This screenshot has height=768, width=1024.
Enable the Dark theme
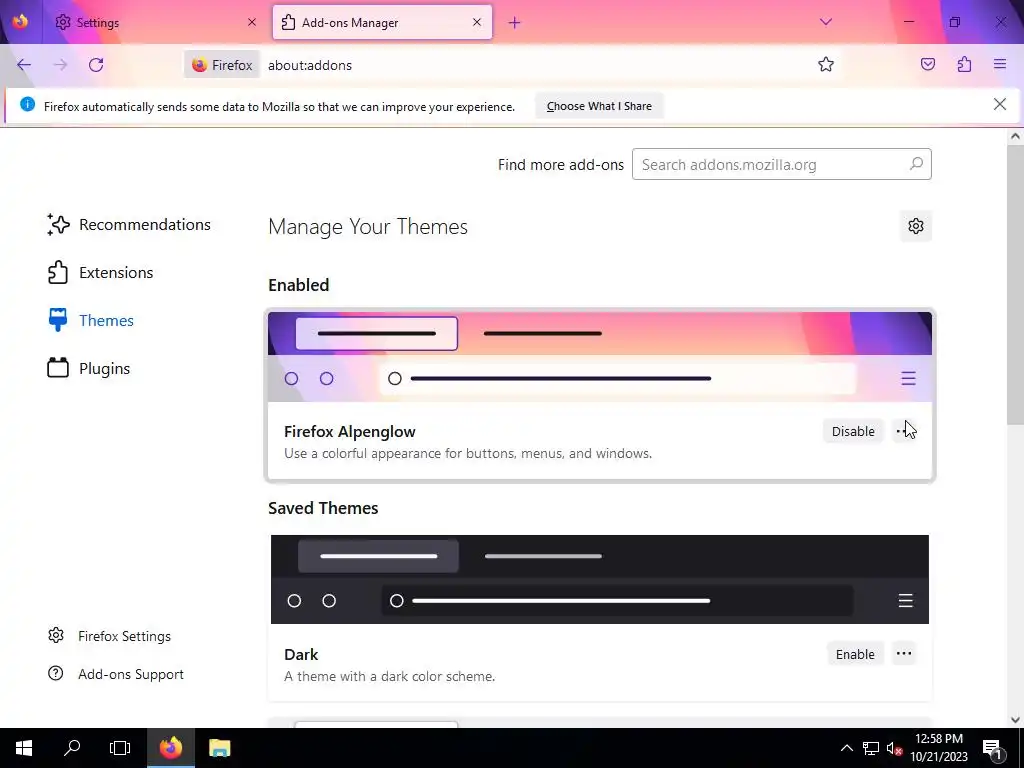855,654
